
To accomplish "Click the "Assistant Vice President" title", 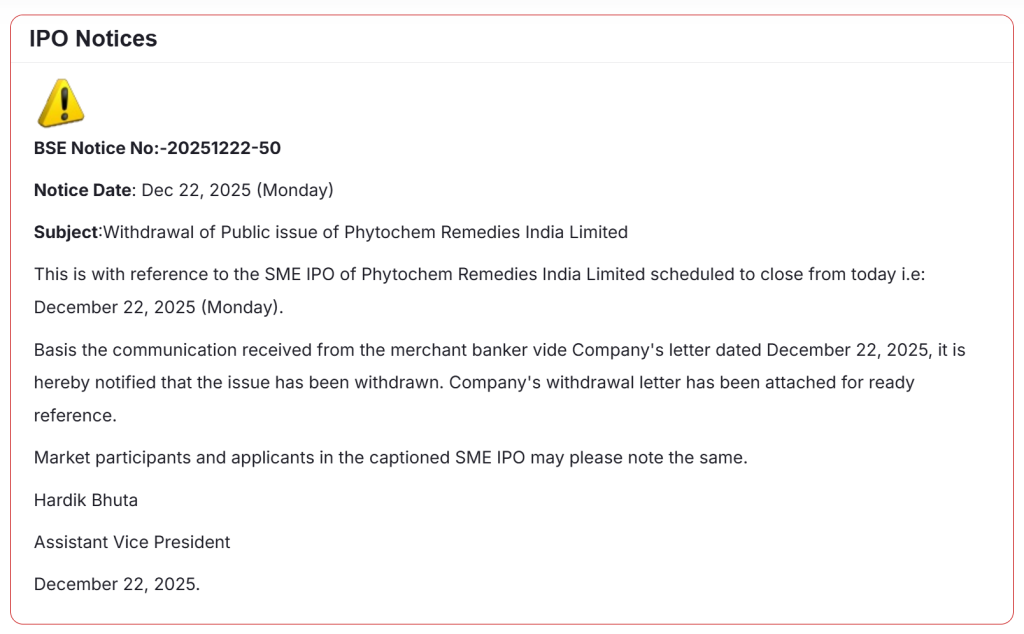I will point(132,542).
